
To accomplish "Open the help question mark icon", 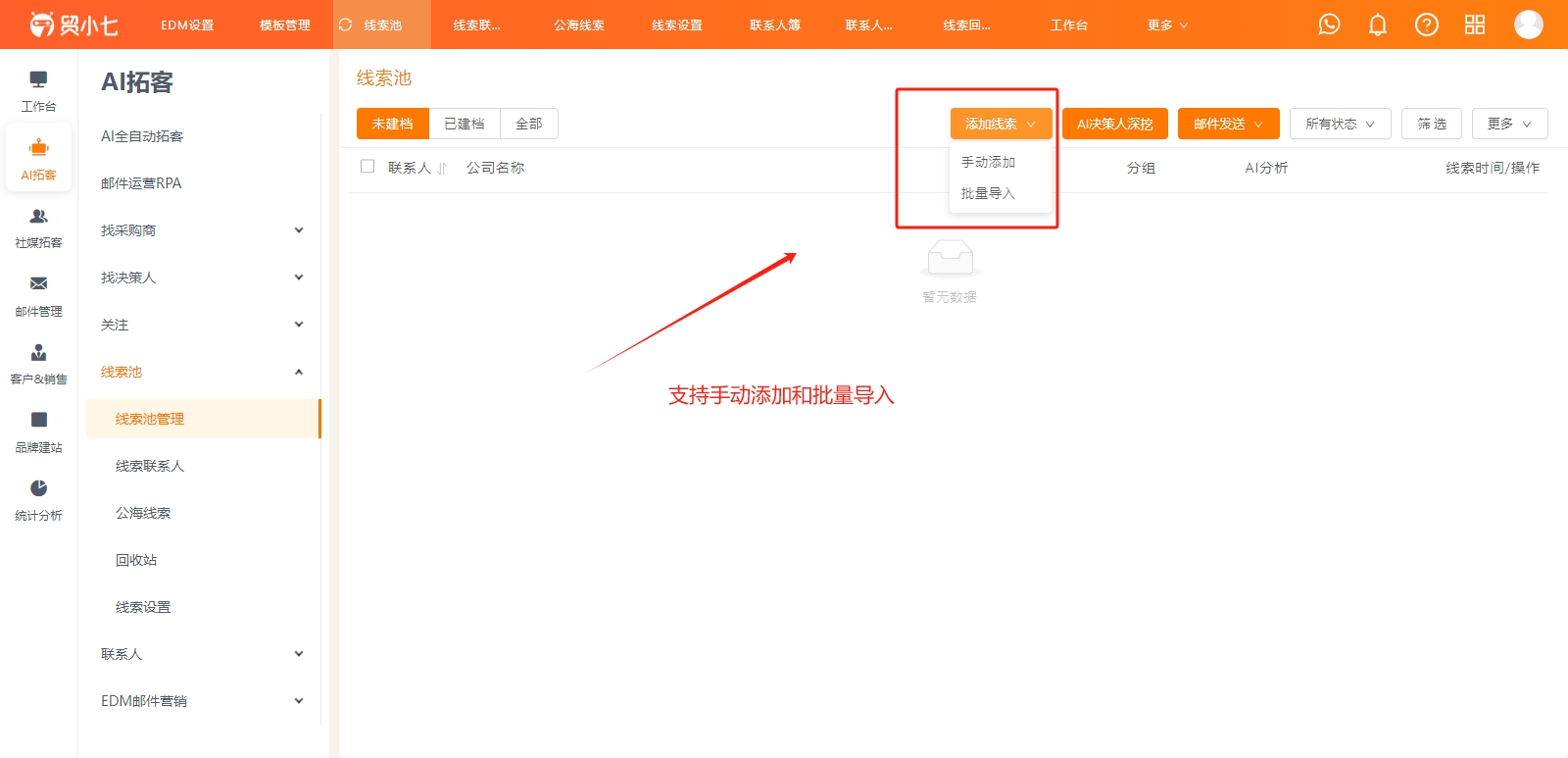I will pyautogui.click(x=1427, y=25).
